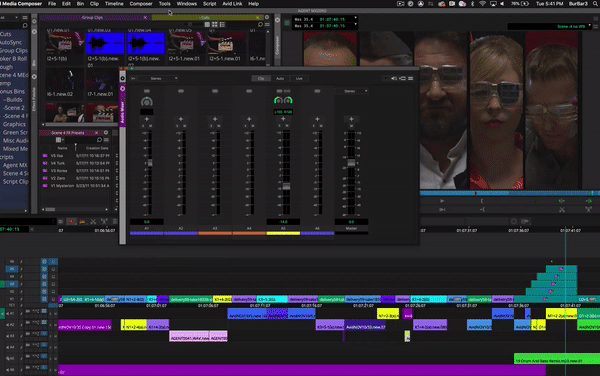The image size is (600, 376).
Task: Switch to the Group Clips bin tab
Action: 92,18
